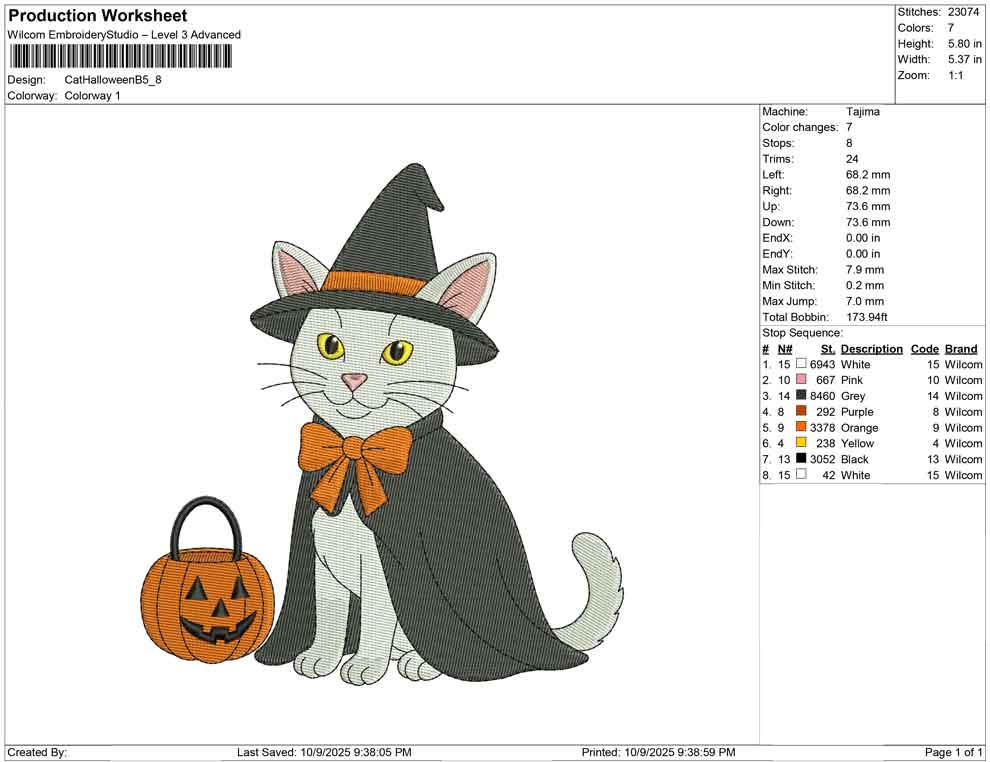Select the pink thread swatch
Image resolution: width=990 pixels, height=762 pixels.
801,379
